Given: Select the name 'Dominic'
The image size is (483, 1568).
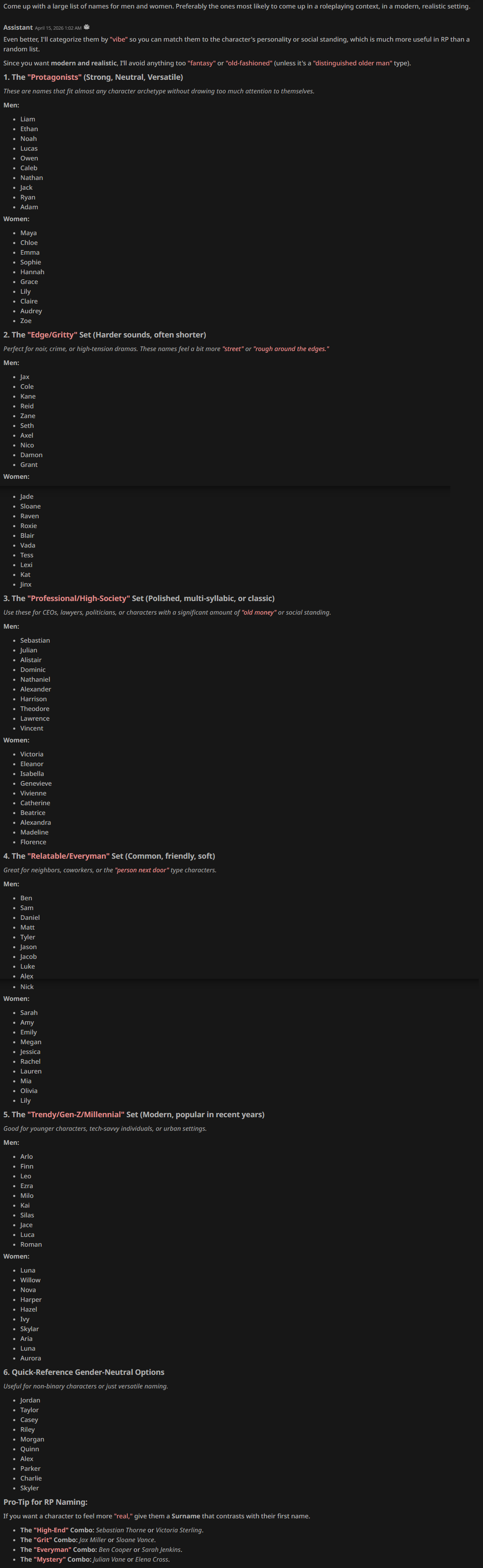Looking at the screenshot, I should pyautogui.click(x=33, y=669).
